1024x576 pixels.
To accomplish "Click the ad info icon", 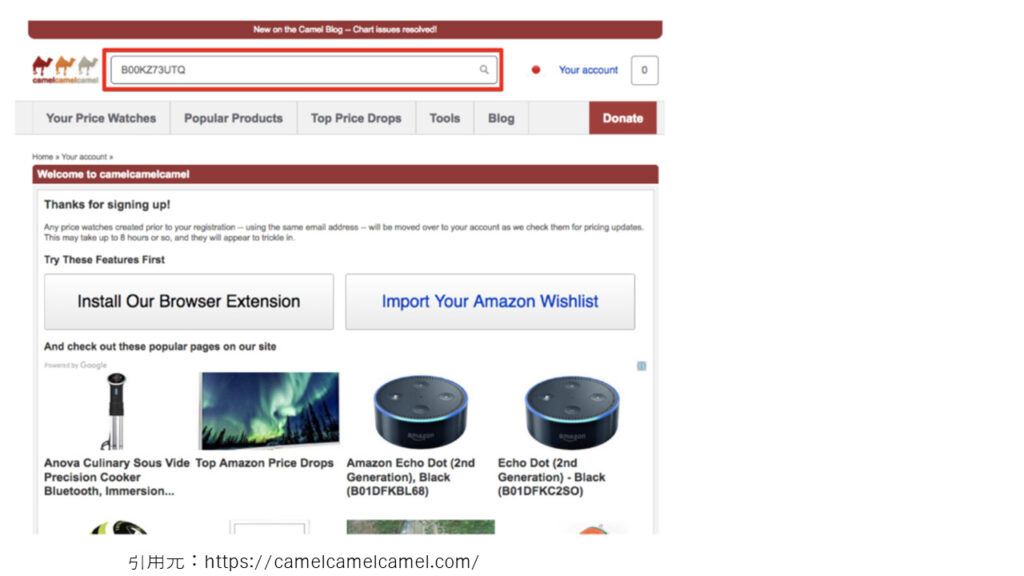I will tap(641, 366).
